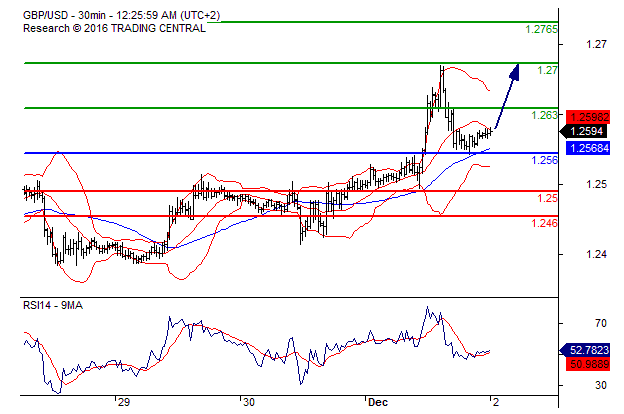
Task: Click the black 1.25 price axis label
Action: point(596,184)
